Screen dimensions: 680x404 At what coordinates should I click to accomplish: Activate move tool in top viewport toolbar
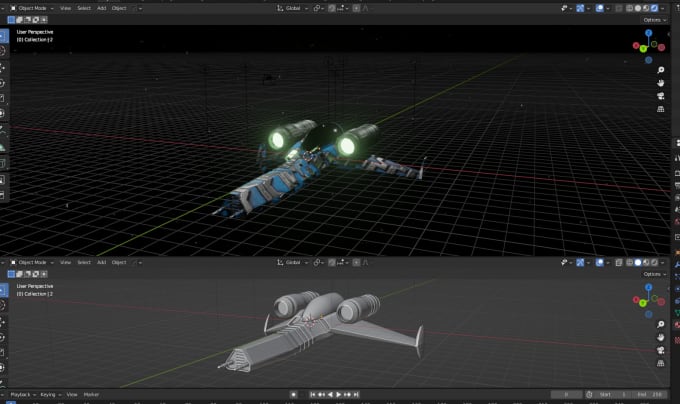tap(3, 68)
